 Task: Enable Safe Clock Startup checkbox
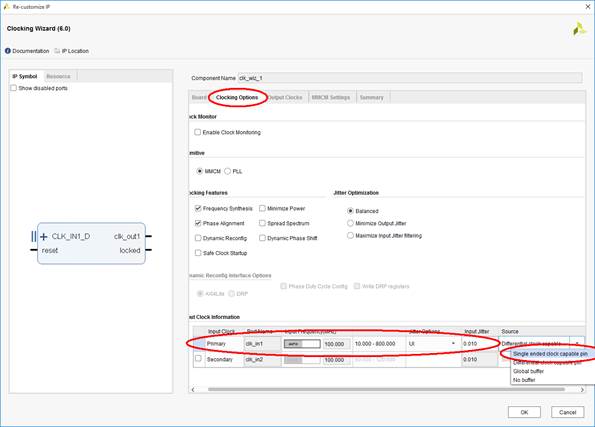point(198,253)
